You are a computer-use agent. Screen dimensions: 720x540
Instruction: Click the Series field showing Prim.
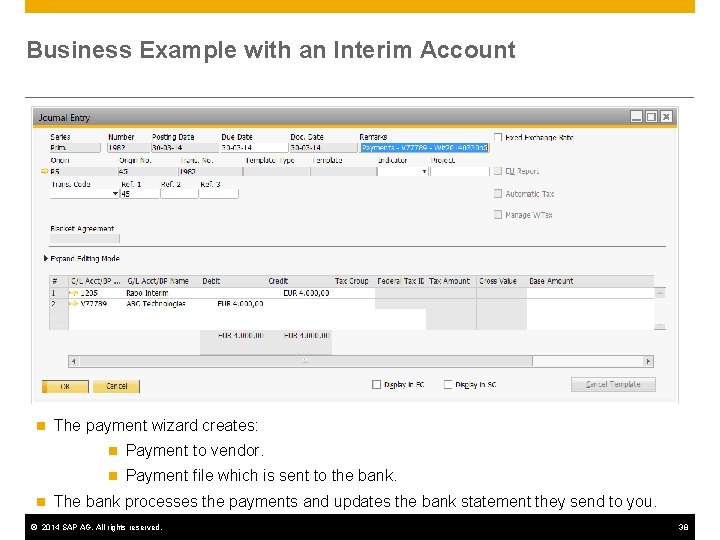pyautogui.click(x=75, y=148)
